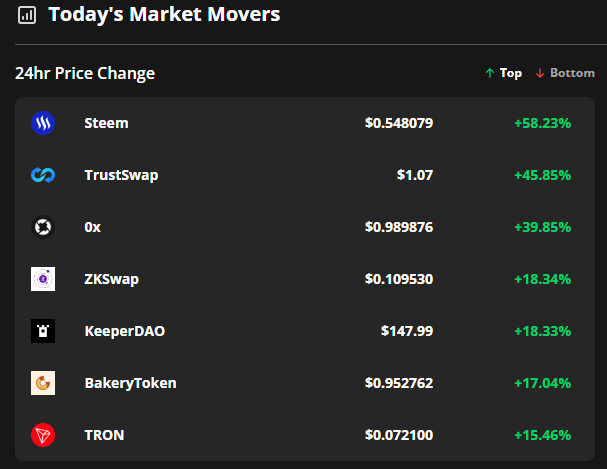
Task: Open the KeeperDAO name link
Action: click(x=125, y=331)
